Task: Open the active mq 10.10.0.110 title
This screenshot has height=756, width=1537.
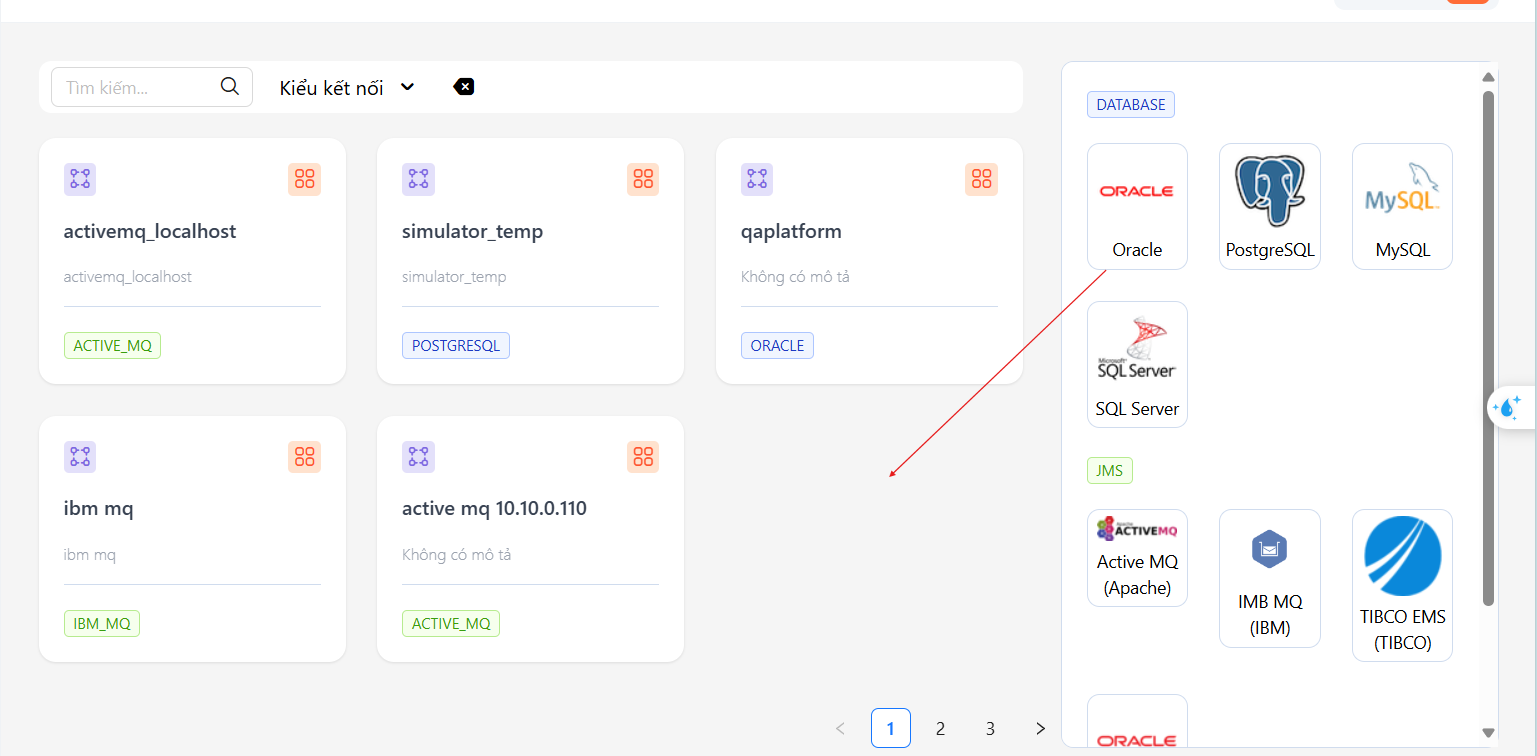Action: click(494, 508)
